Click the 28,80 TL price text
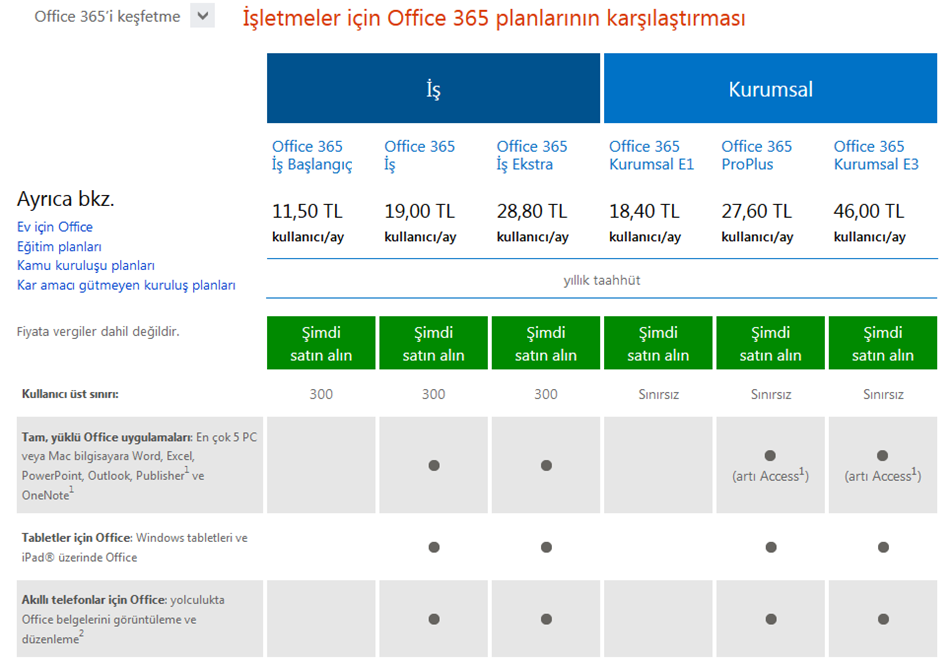 (532, 211)
